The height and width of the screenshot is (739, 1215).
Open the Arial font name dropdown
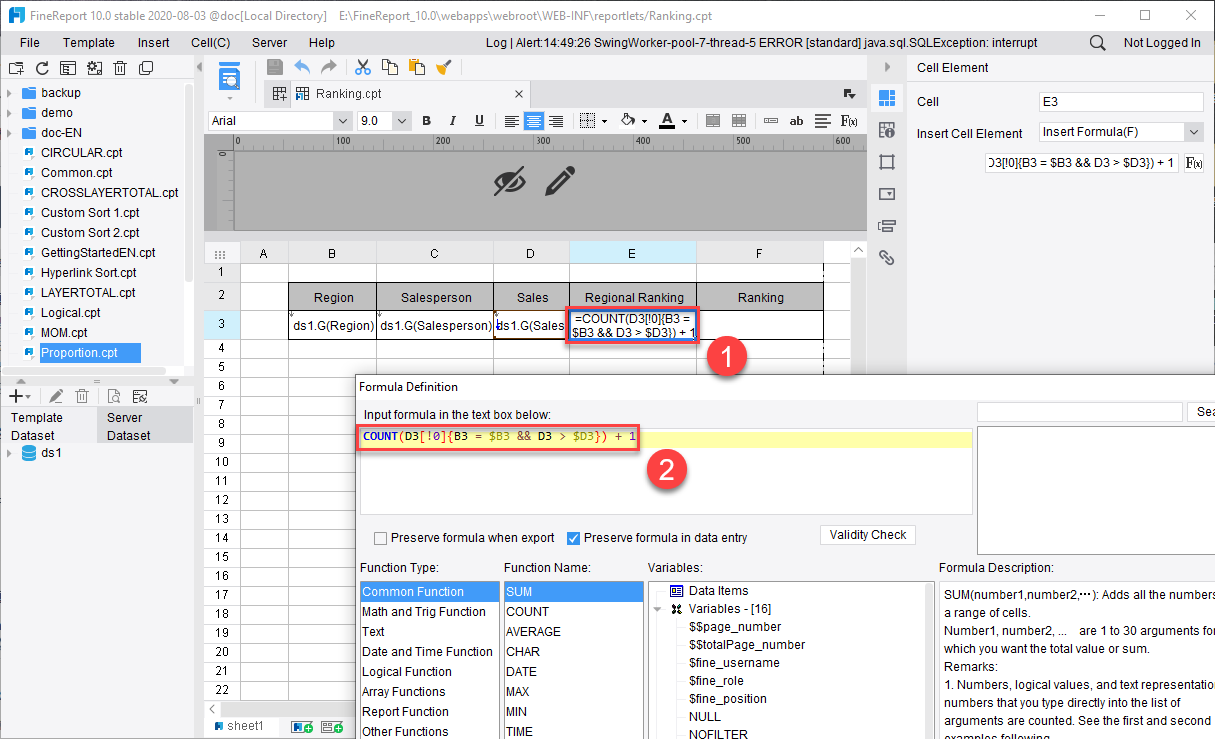tap(342, 121)
